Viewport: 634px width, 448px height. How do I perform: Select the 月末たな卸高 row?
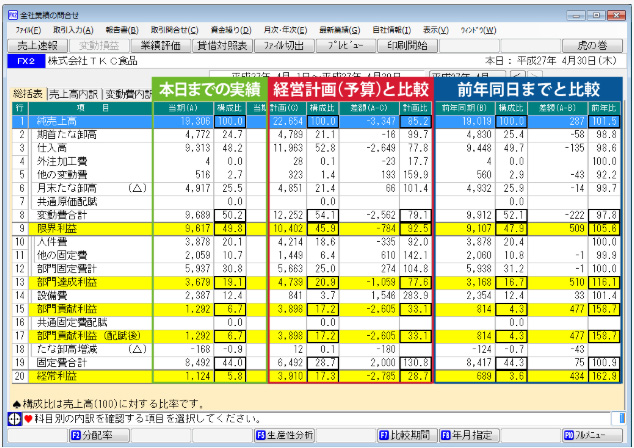point(317,188)
